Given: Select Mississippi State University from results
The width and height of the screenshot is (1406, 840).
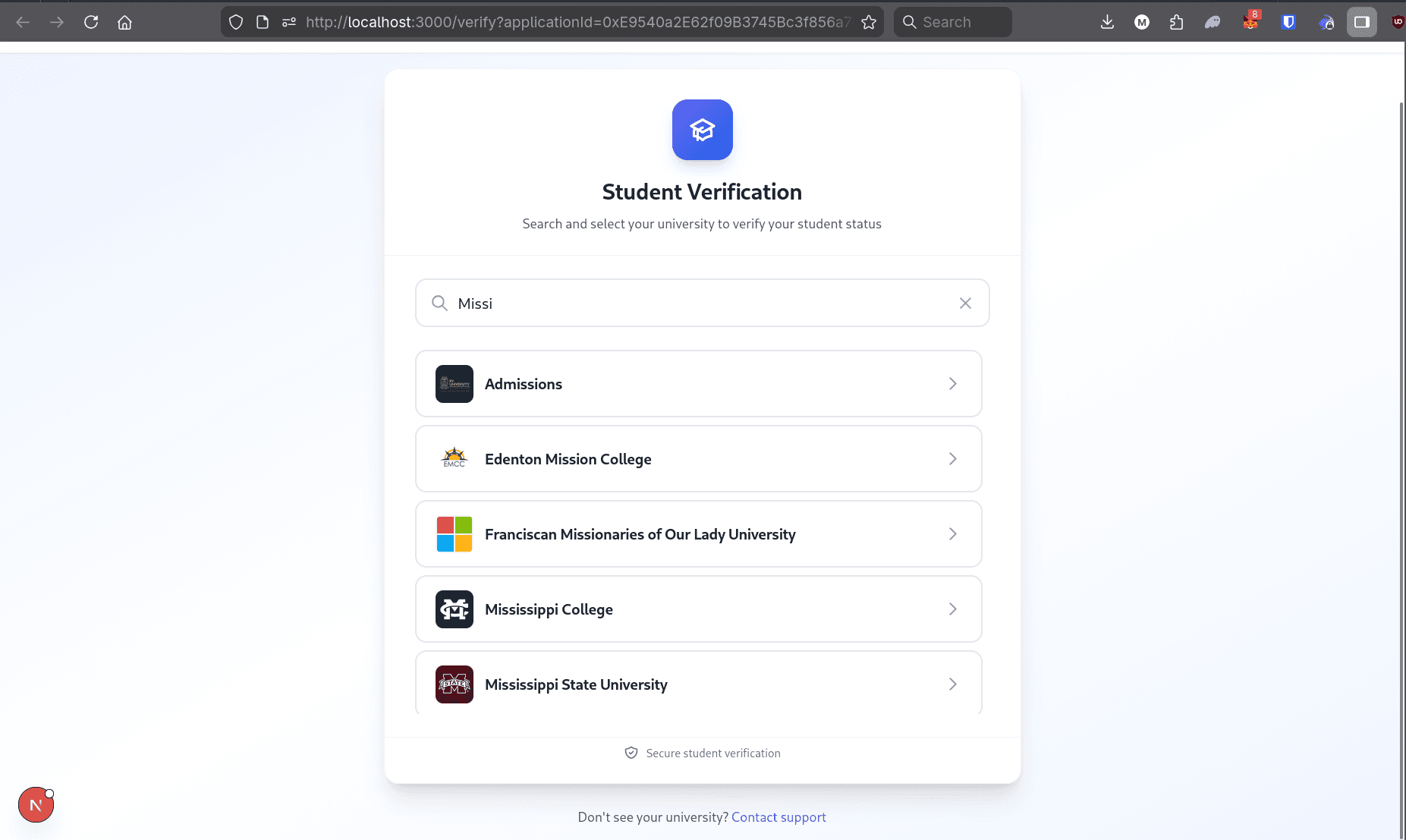Looking at the screenshot, I should pos(576,684).
